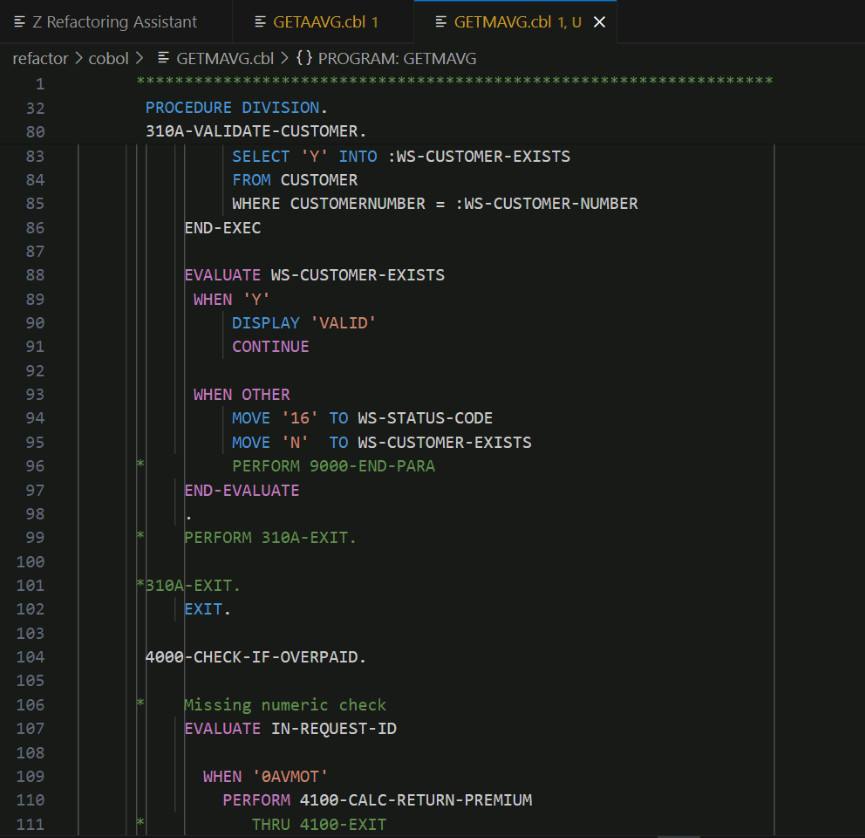Click line number 88 in gutter
865x838 pixels.
(x=35, y=275)
